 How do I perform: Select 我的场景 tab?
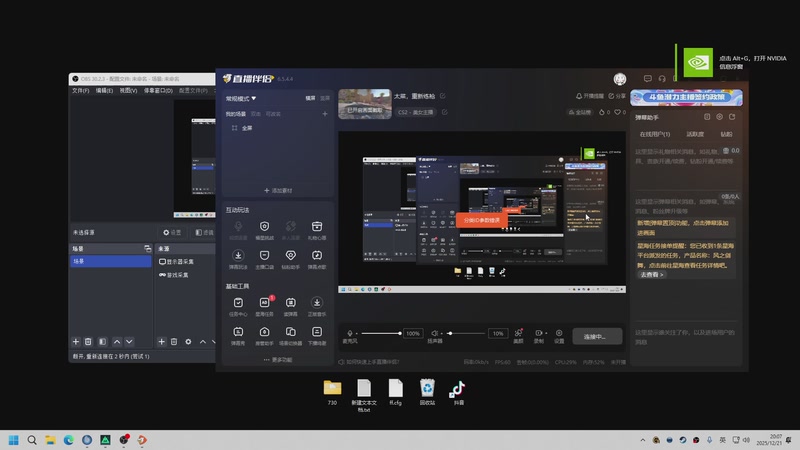pos(236,114)
